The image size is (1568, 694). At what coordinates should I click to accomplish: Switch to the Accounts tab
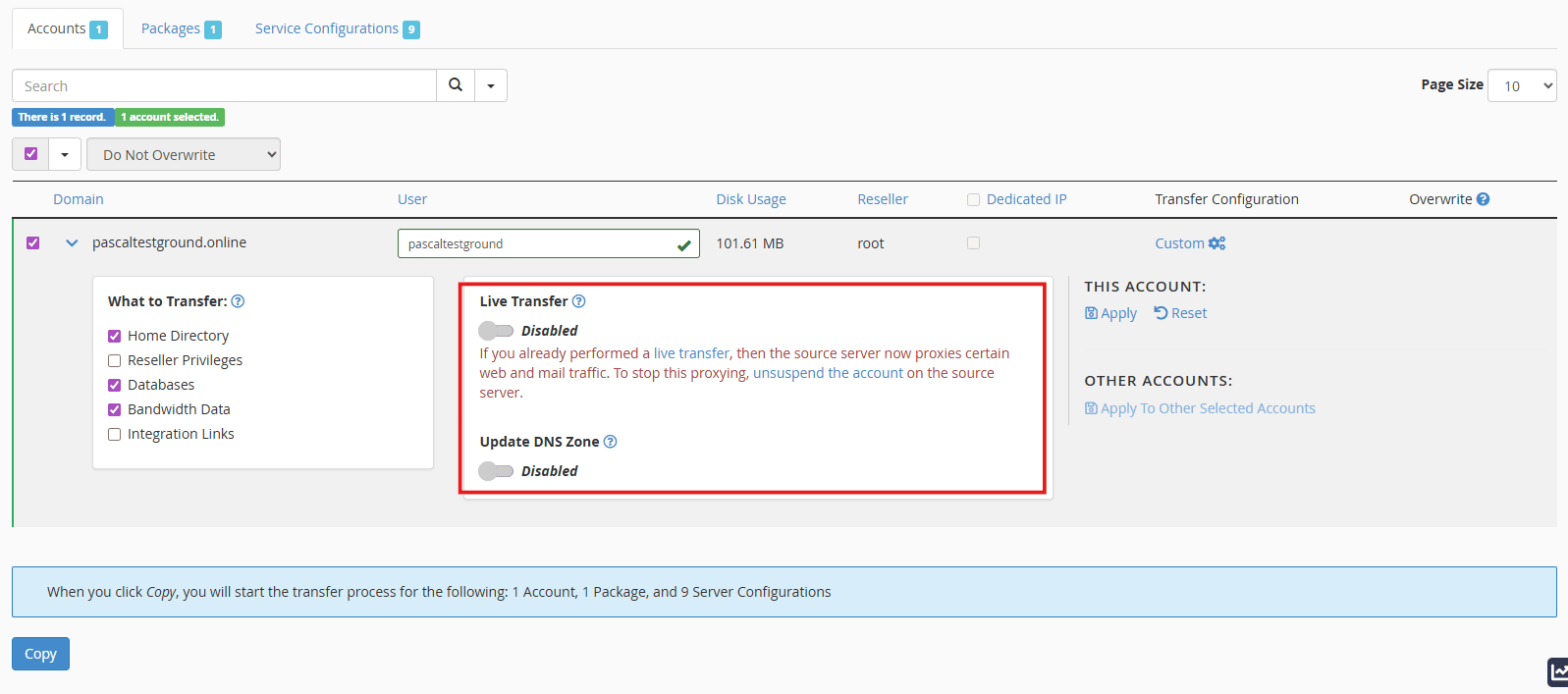pos(67,28)
